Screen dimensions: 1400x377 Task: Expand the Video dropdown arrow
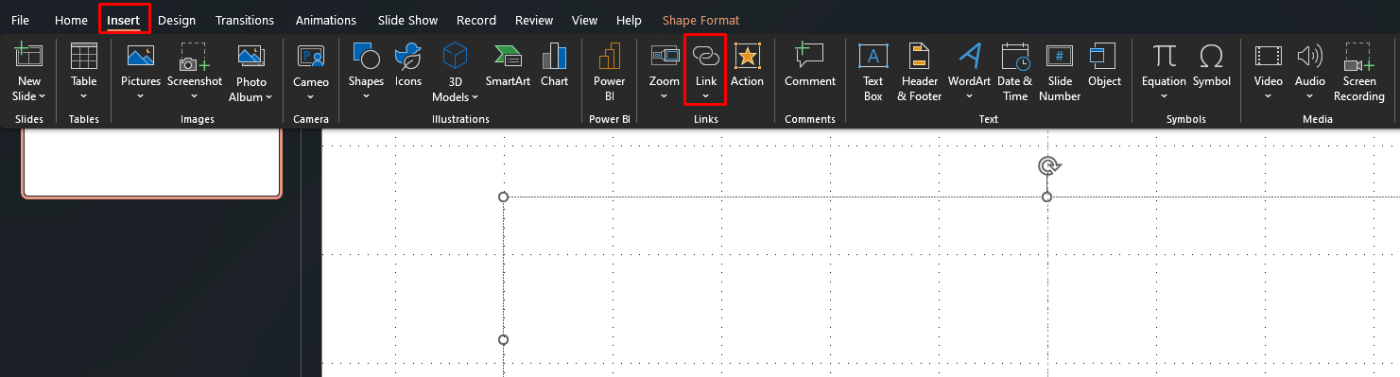tap(1268, 97)
